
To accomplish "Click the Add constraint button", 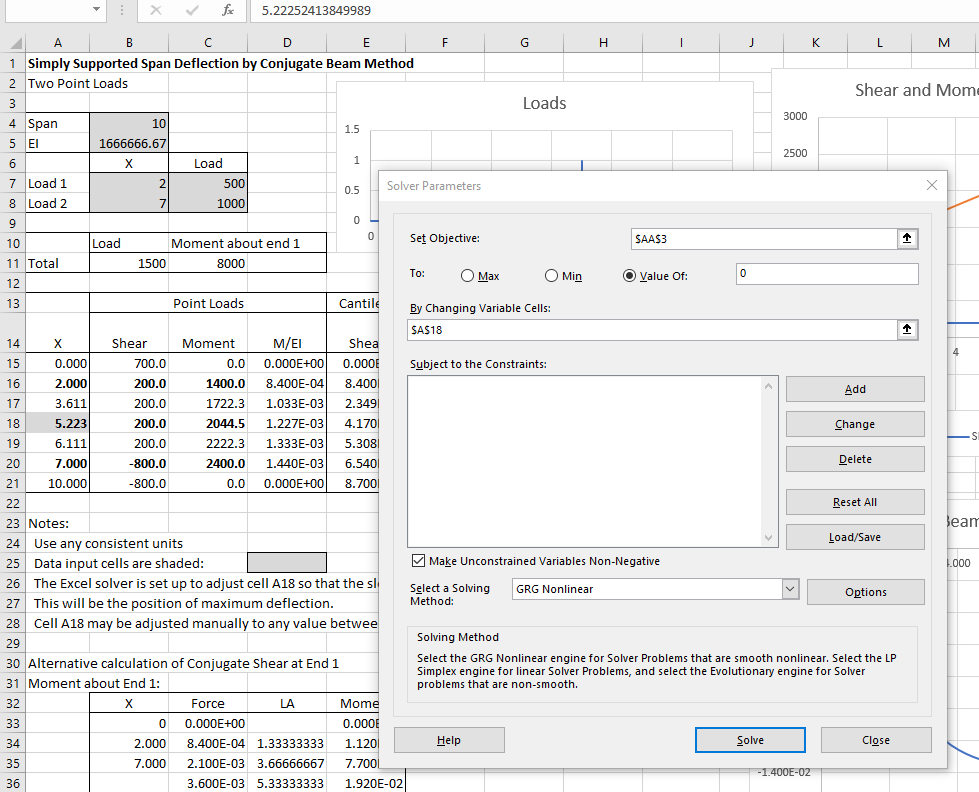I will point(855,389).
